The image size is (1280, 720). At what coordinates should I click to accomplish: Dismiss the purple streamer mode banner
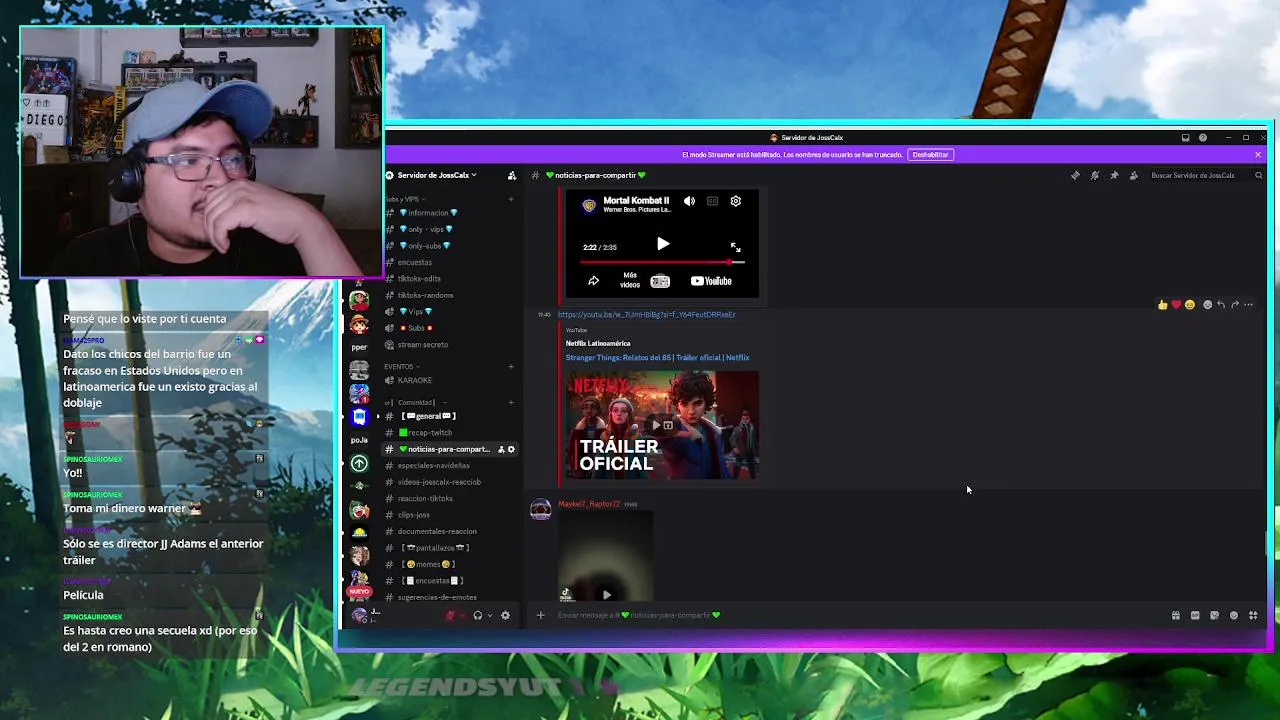pos(1258,155)
